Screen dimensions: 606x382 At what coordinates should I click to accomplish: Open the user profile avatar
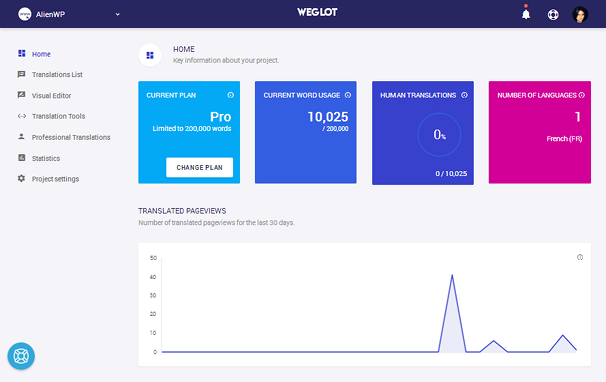tap(580, 15)
